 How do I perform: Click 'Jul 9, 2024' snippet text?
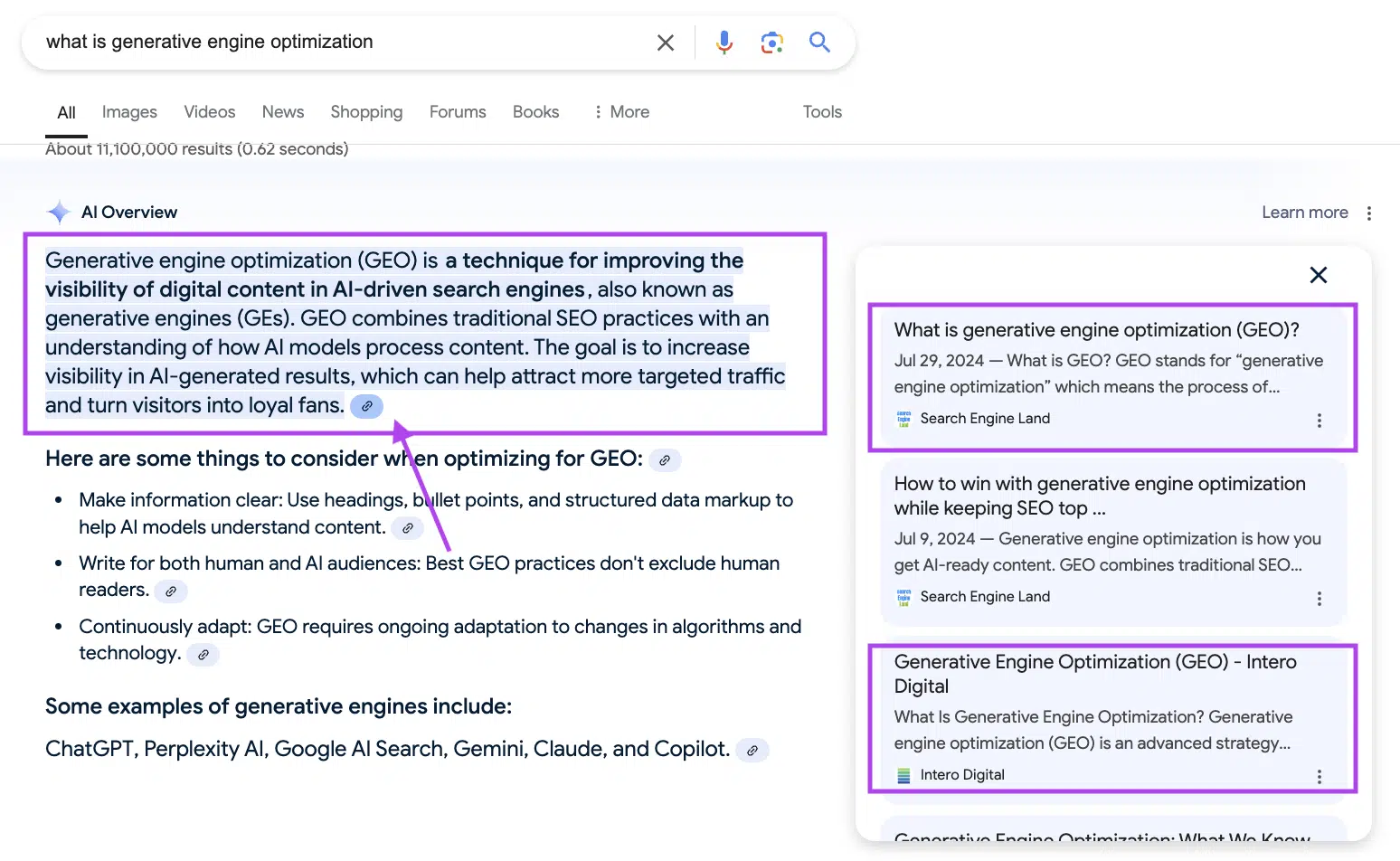pyautogui.click(x=1108, y=552)
